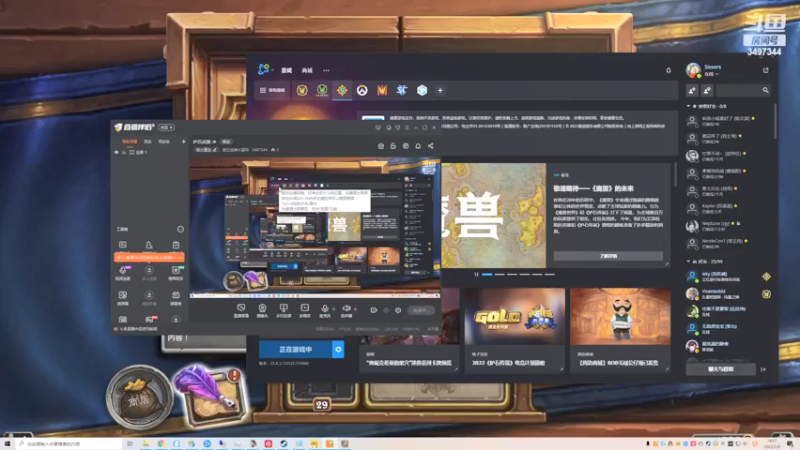
Task: Select the Hearthstone game icon
Action: (x=342, y=90)
